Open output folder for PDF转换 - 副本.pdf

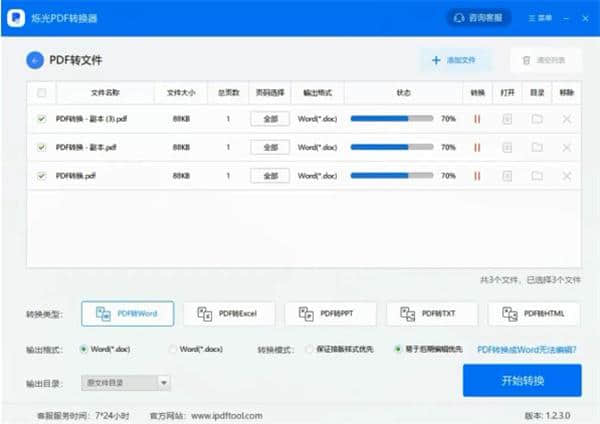pyautogui.click(x=537, y=147)
